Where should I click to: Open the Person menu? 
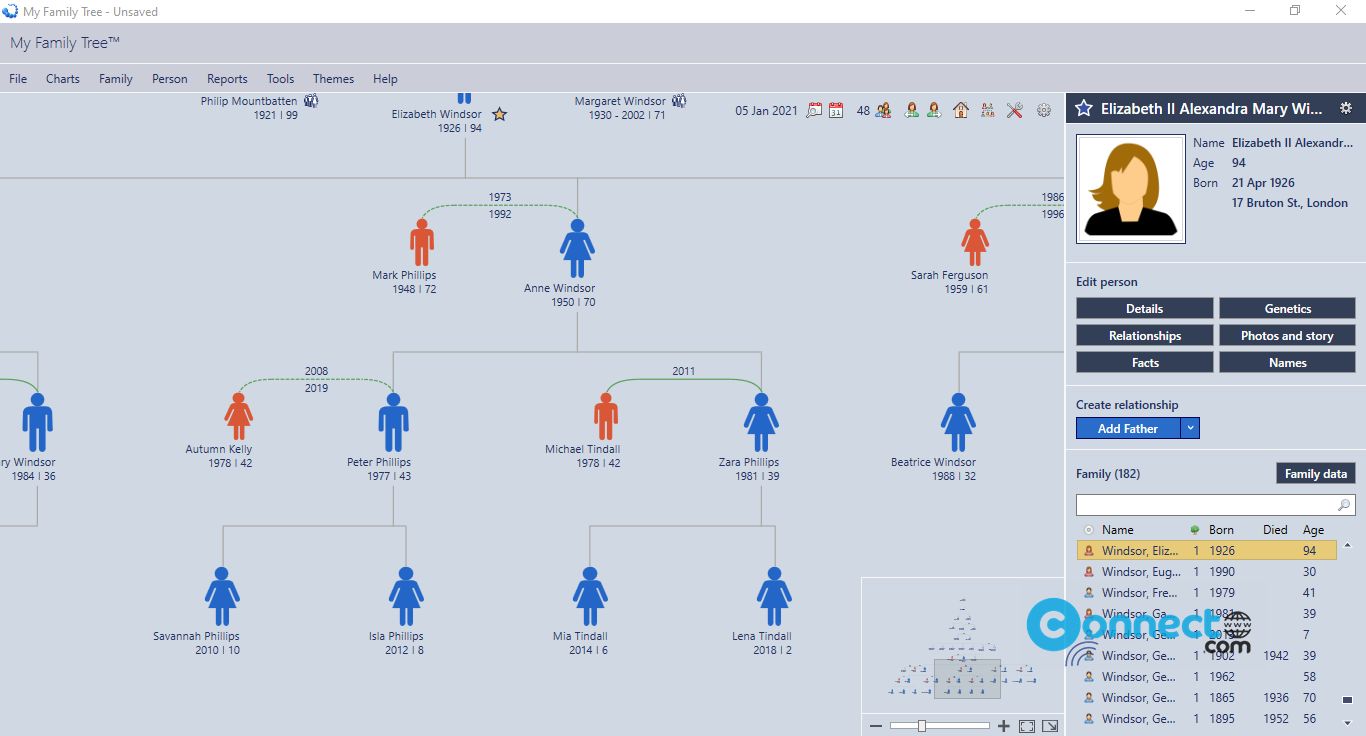(170, 79)
